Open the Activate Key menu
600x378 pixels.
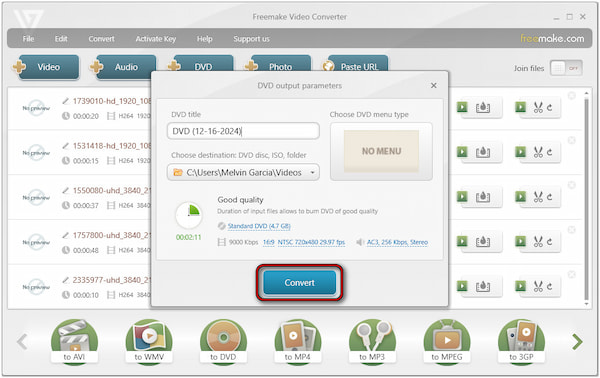[156, 39]
